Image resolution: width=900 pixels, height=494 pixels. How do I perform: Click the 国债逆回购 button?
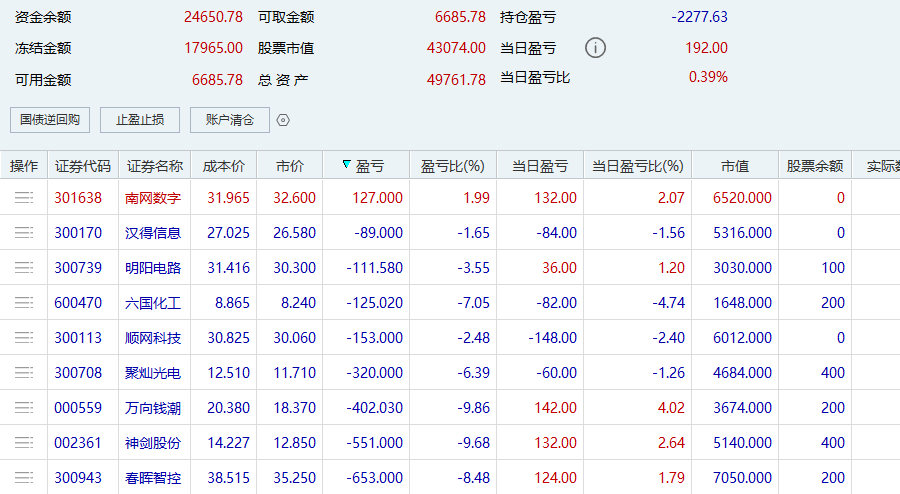coord(50,120)
